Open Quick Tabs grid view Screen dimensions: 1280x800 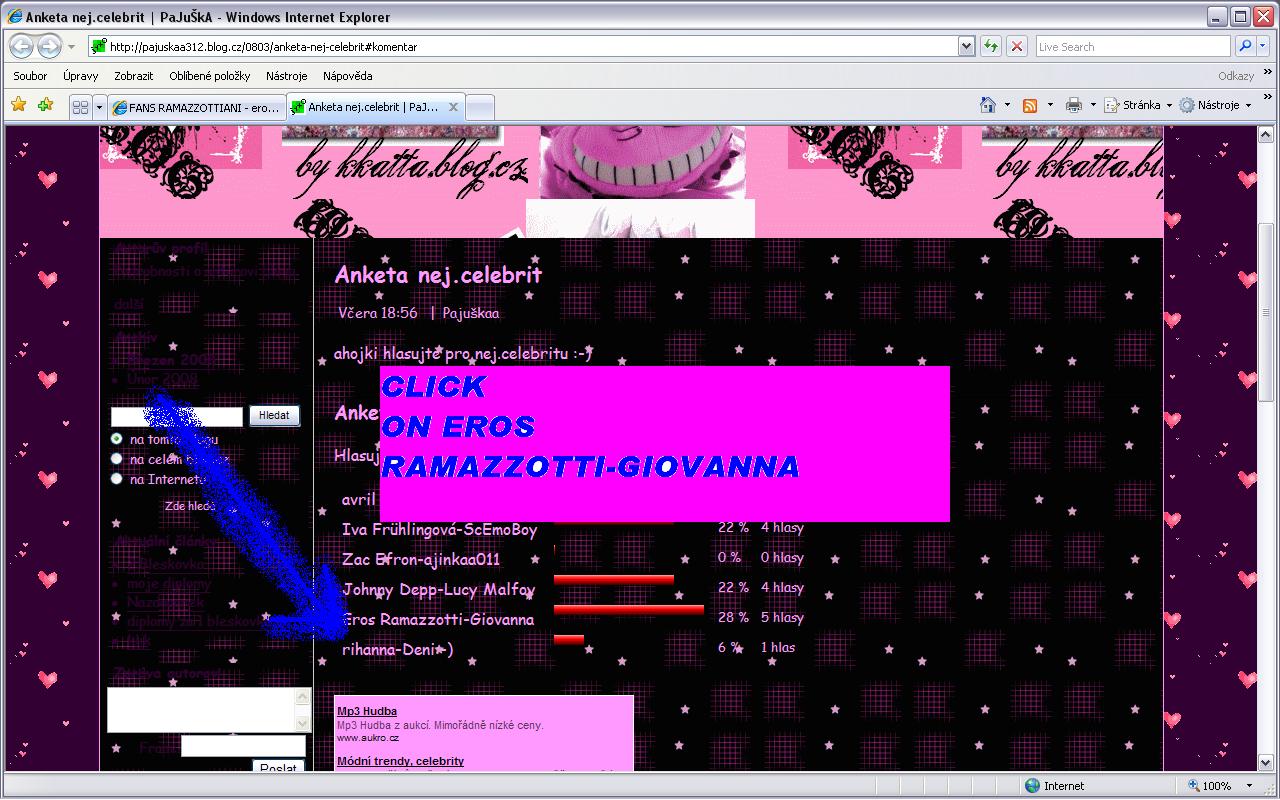coord(81,107)
